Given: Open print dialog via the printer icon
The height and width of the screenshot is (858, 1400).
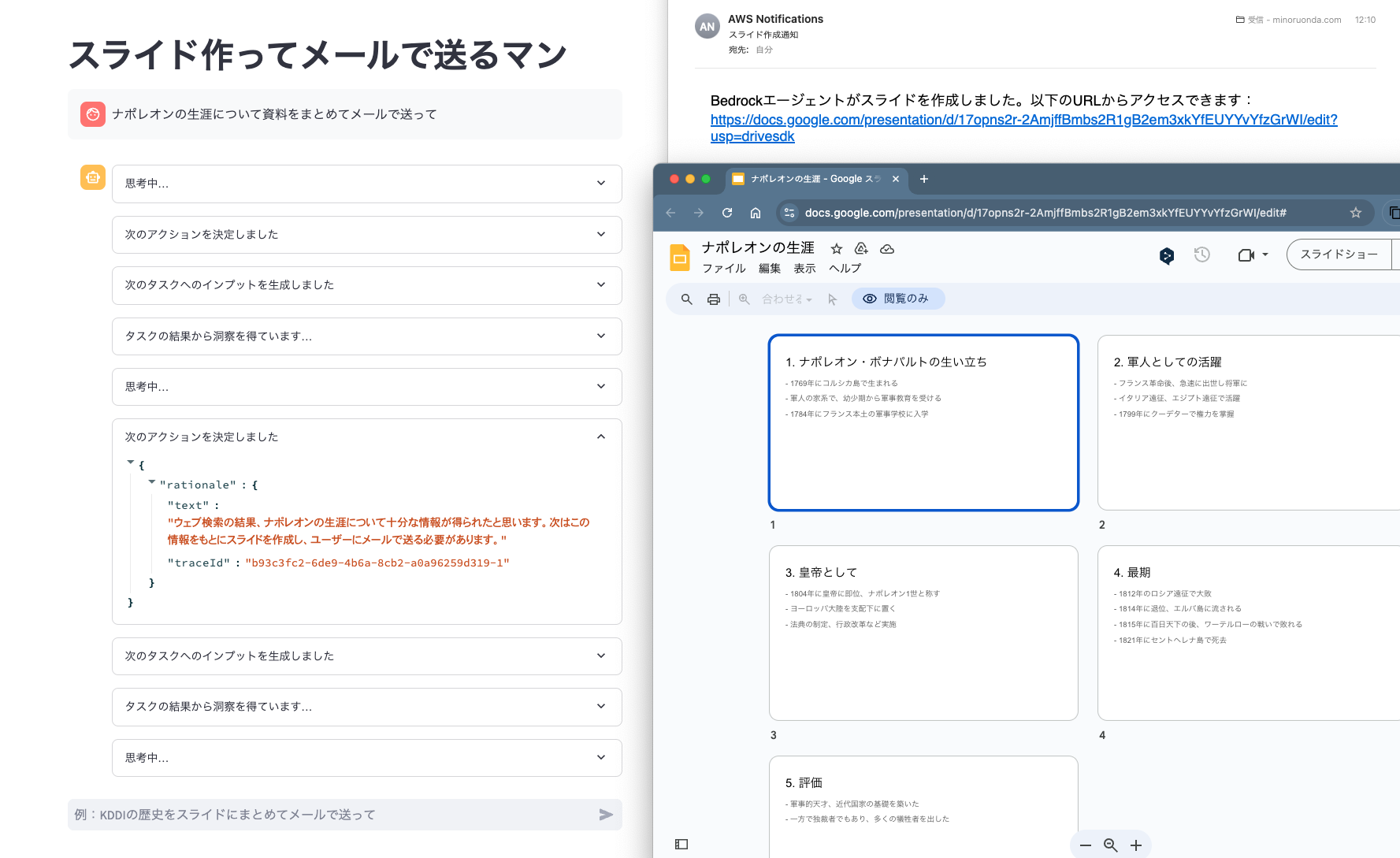Looking at the screenshot, I should coord(713,299).
